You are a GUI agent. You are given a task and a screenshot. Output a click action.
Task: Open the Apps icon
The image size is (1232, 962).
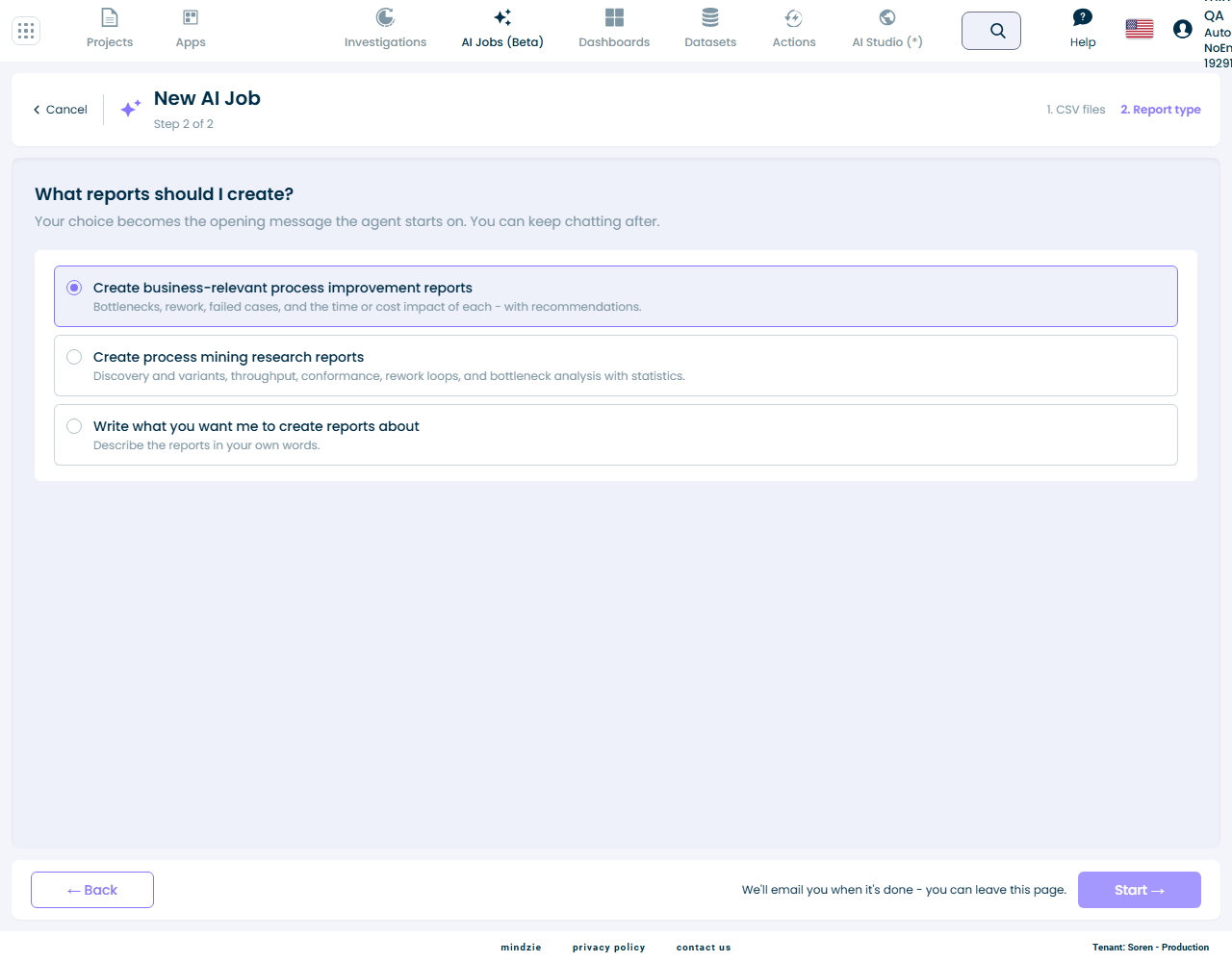(x=191, y=17)
